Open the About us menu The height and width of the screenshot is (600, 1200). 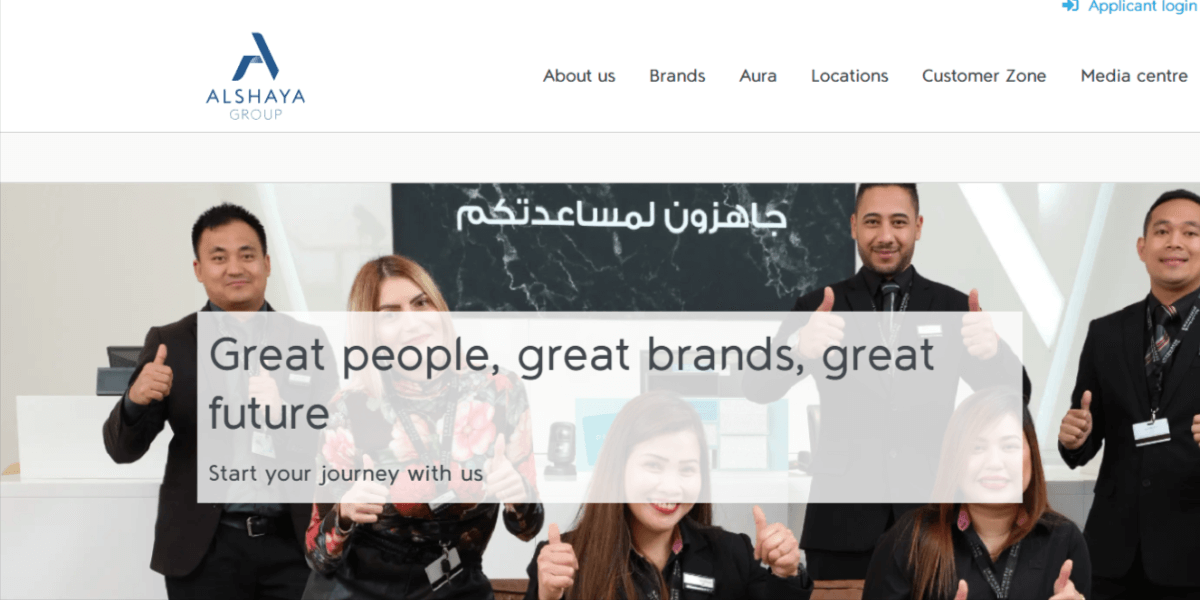[x=579, y=76]
